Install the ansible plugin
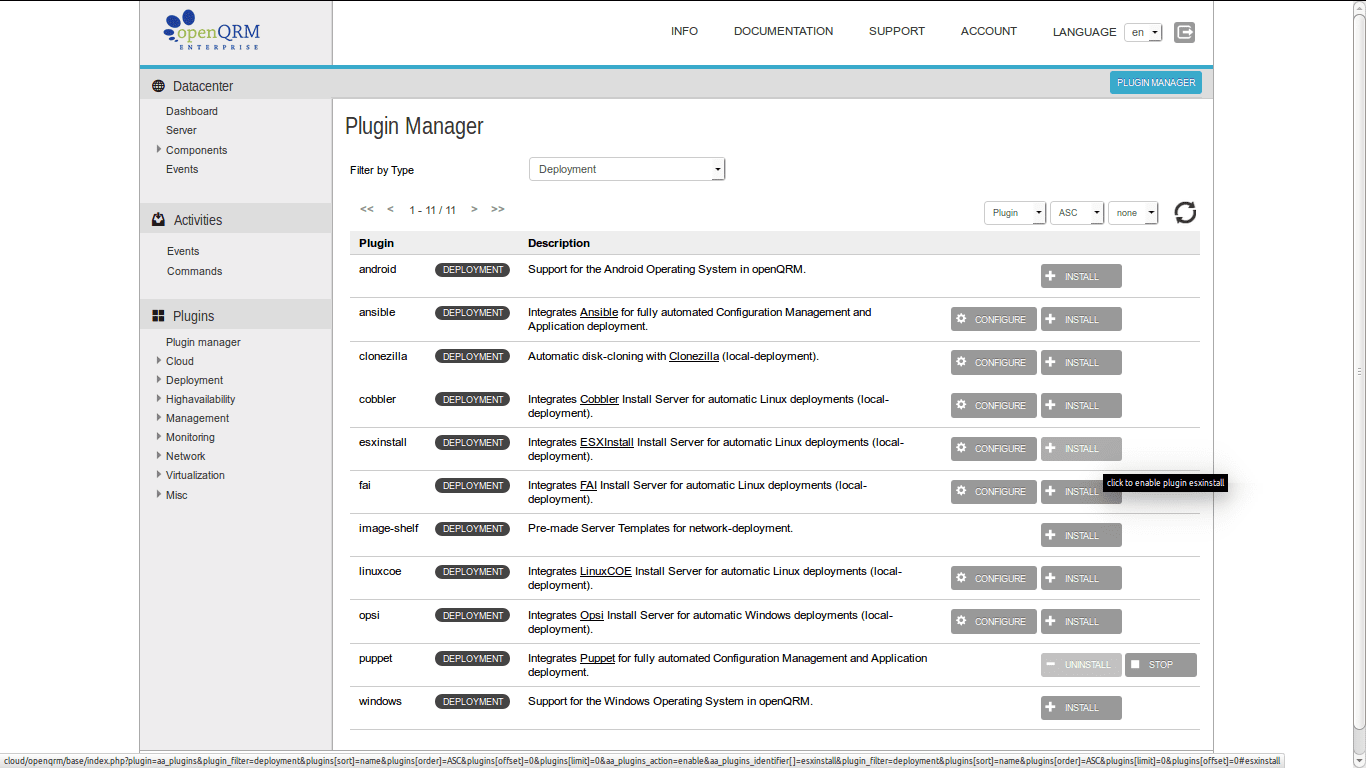 coord(1081,319)
